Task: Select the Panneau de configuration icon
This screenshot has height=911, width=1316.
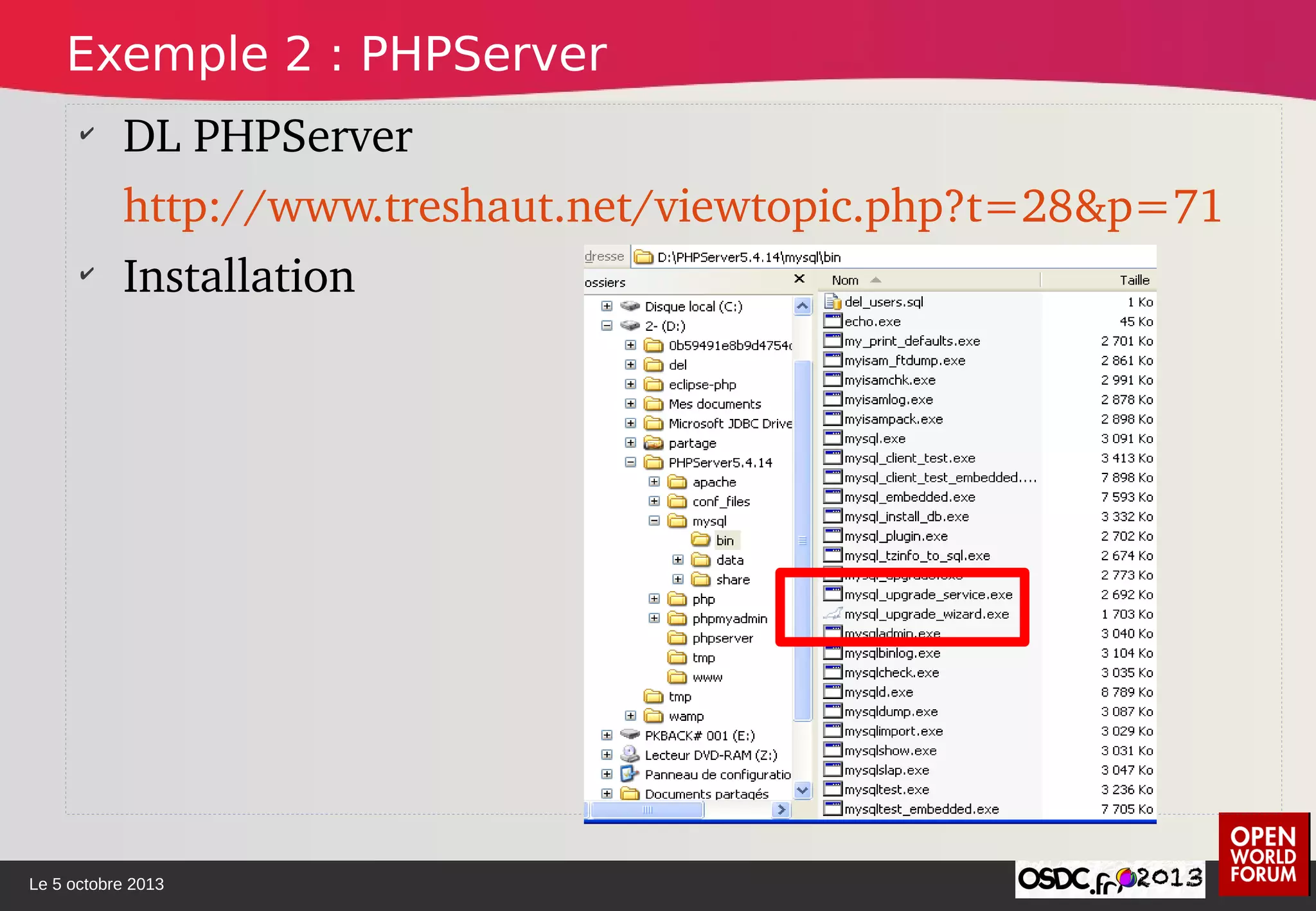Action: pos(630,774)
